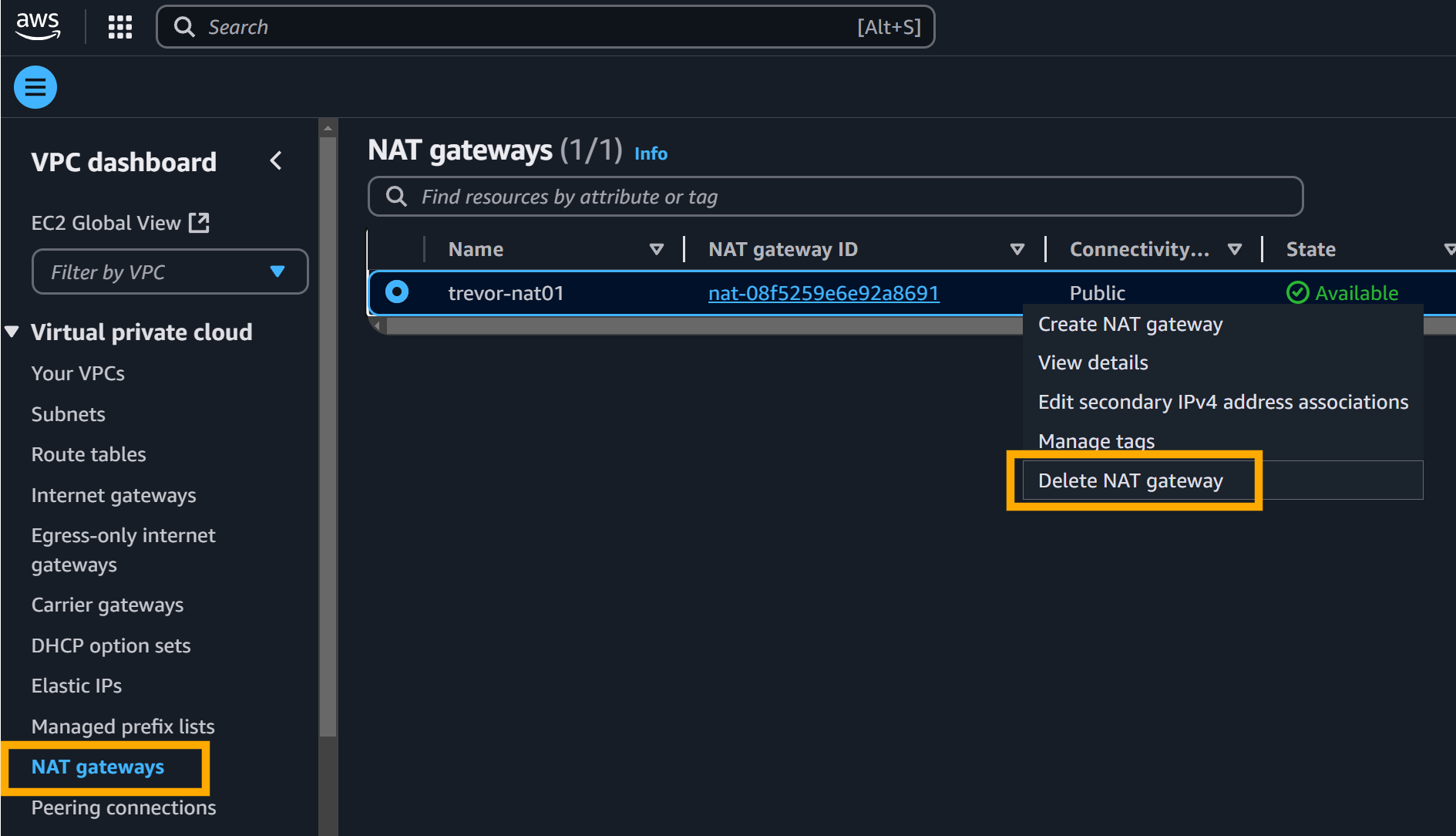Screen dimensions: 1456x836
Task: Navigate to Route tables in the sidebar
Action: pos(88,454)
